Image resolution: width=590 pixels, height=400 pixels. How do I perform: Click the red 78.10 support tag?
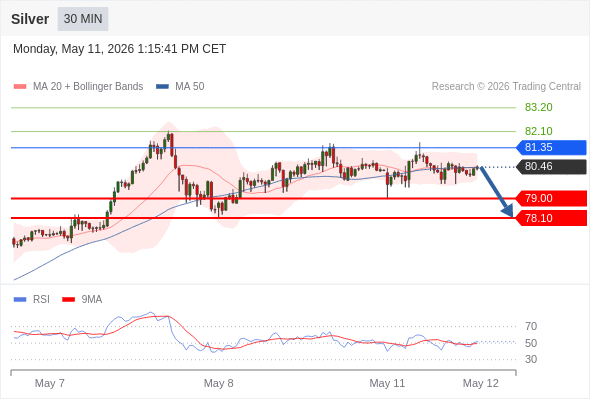tap(551, 218)
